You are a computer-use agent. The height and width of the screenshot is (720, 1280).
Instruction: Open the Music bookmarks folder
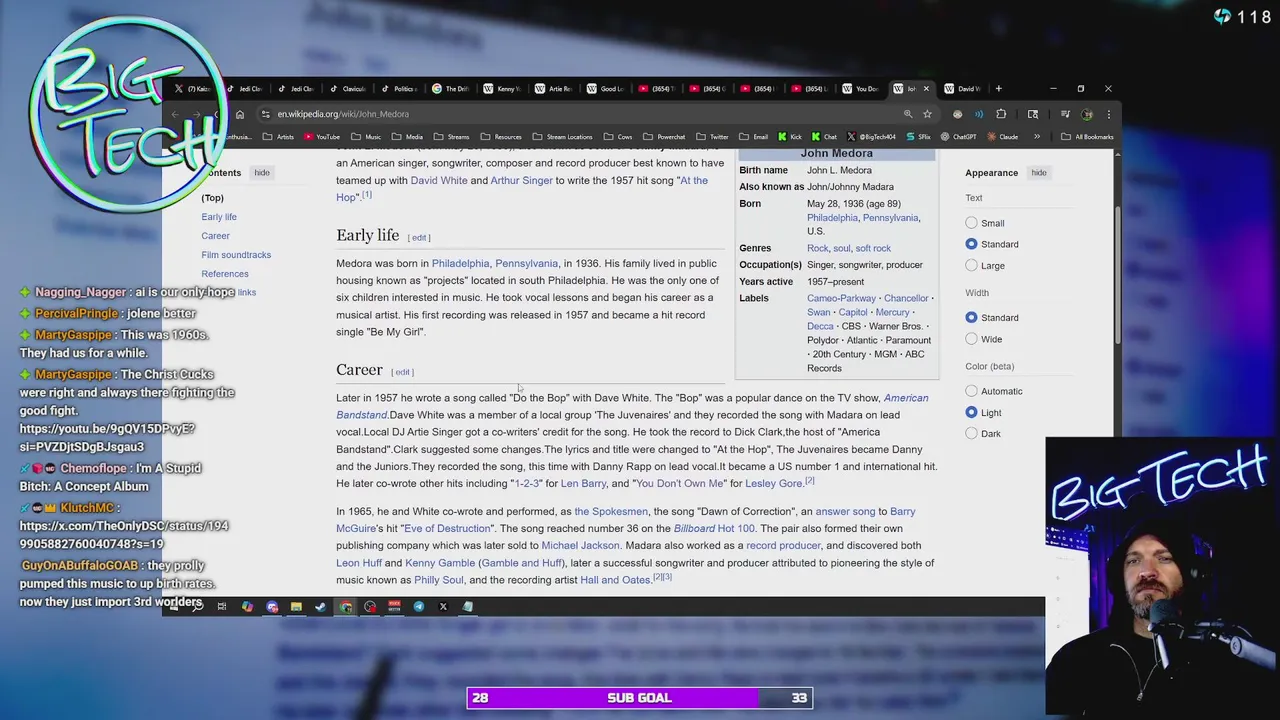click(366, 137)
